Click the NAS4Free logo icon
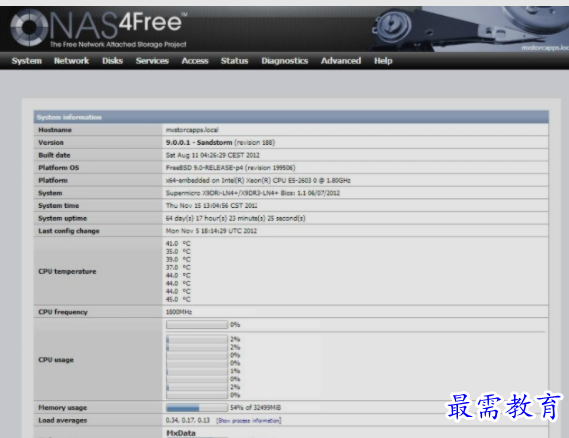The image size is (569, 438). [x=29, y=27]
